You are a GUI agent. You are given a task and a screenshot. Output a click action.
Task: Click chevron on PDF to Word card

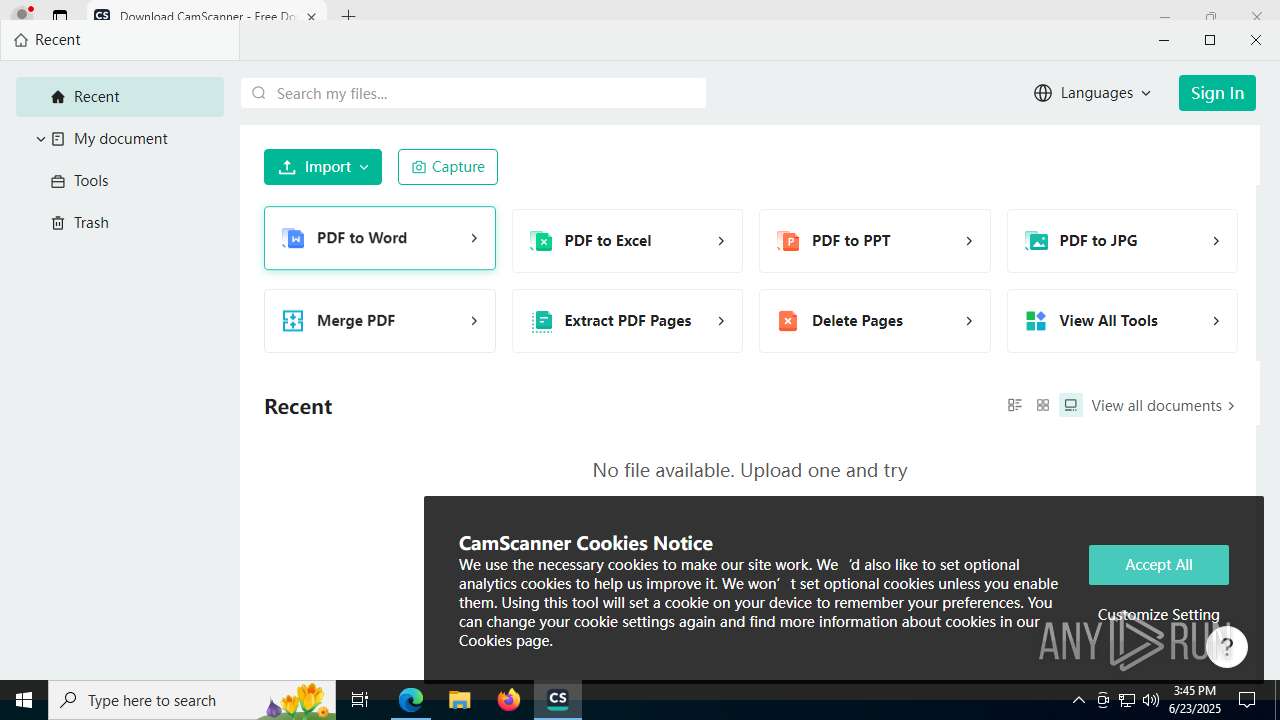pos(474,238)
